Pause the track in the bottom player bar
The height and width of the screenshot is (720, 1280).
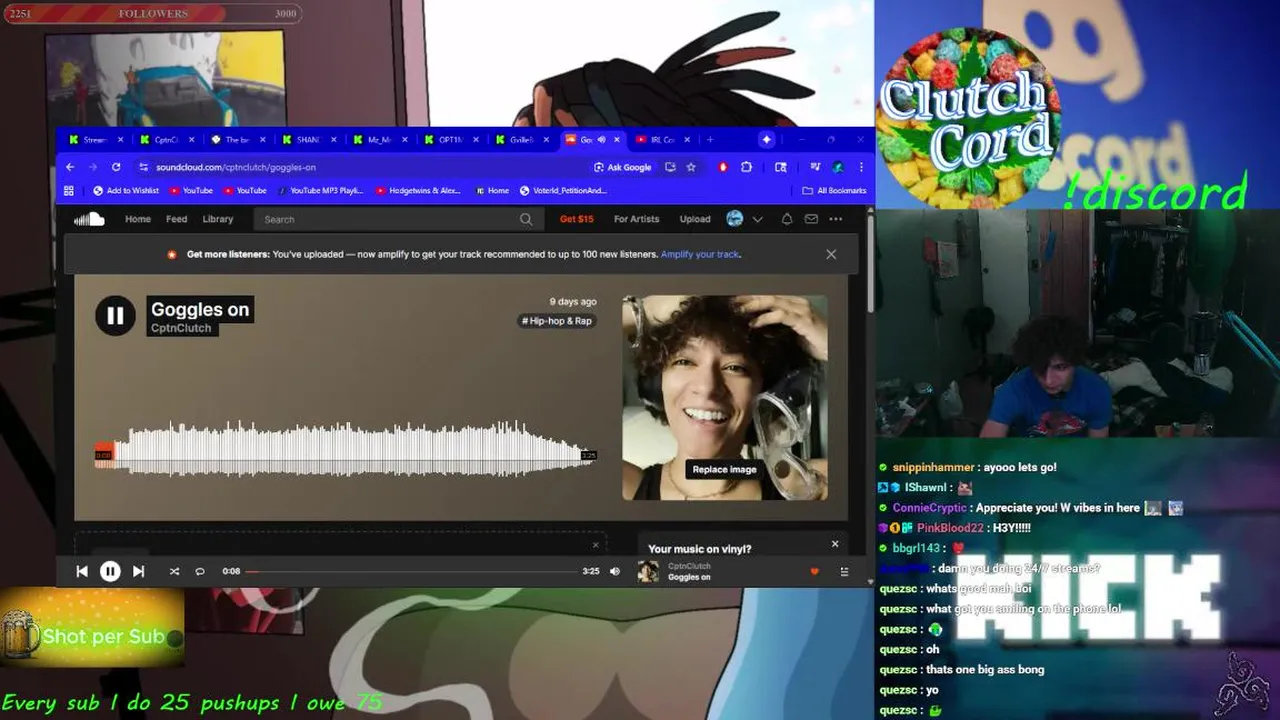tap(110, 571)
